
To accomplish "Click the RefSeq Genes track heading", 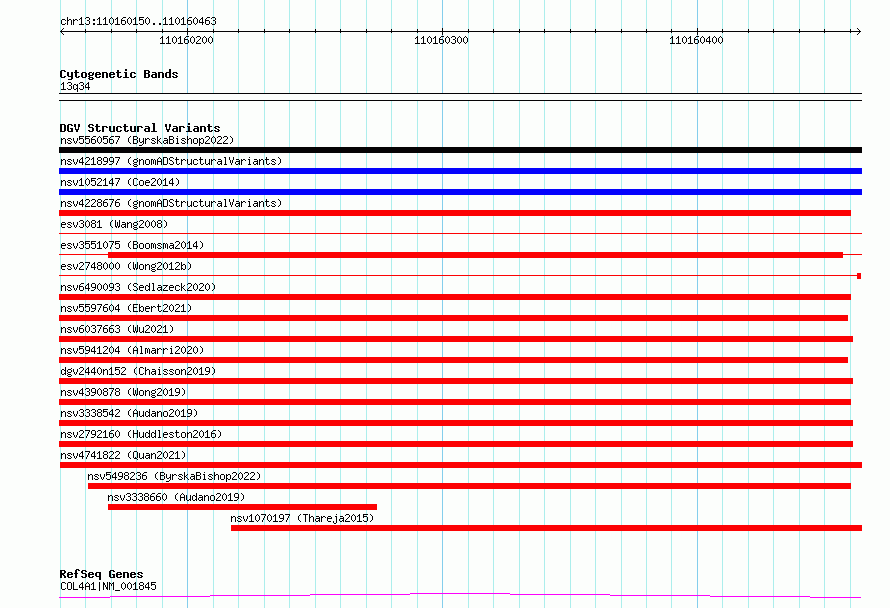I will point(101,574).
